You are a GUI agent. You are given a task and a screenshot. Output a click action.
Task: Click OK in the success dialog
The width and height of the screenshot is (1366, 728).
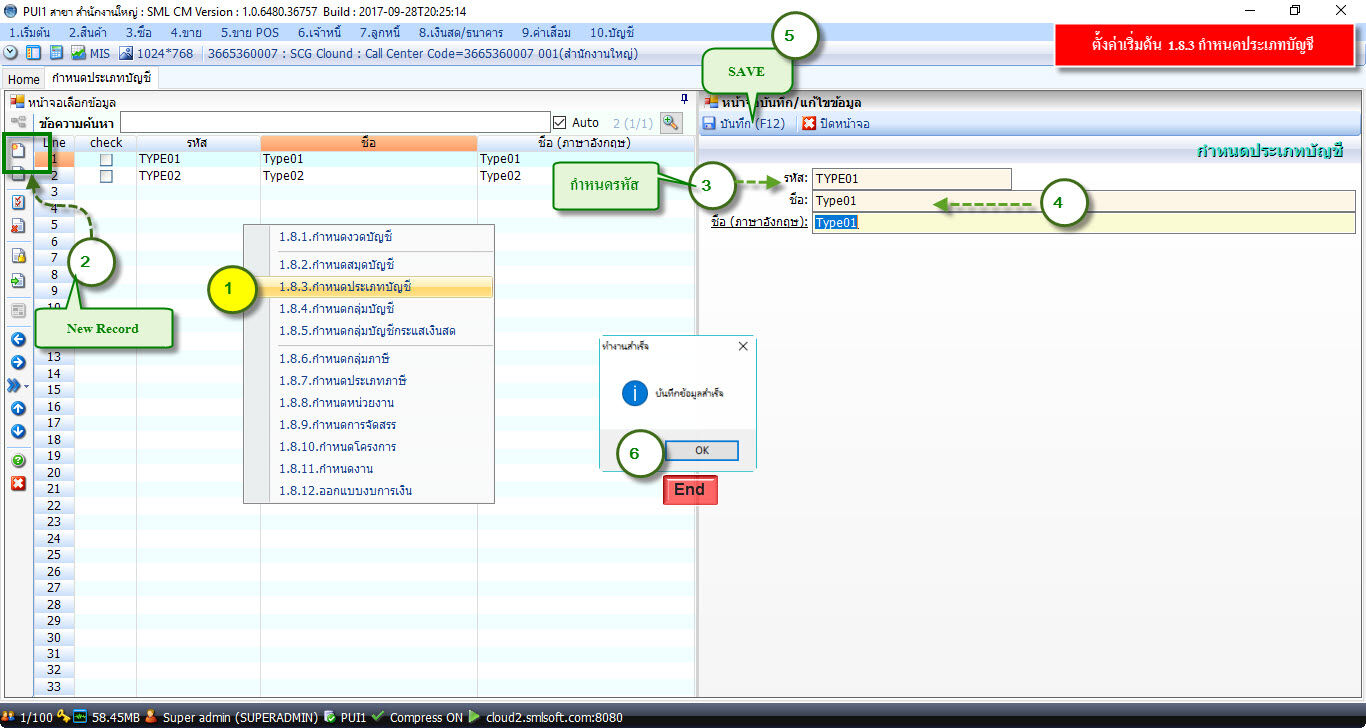(702, 450)
